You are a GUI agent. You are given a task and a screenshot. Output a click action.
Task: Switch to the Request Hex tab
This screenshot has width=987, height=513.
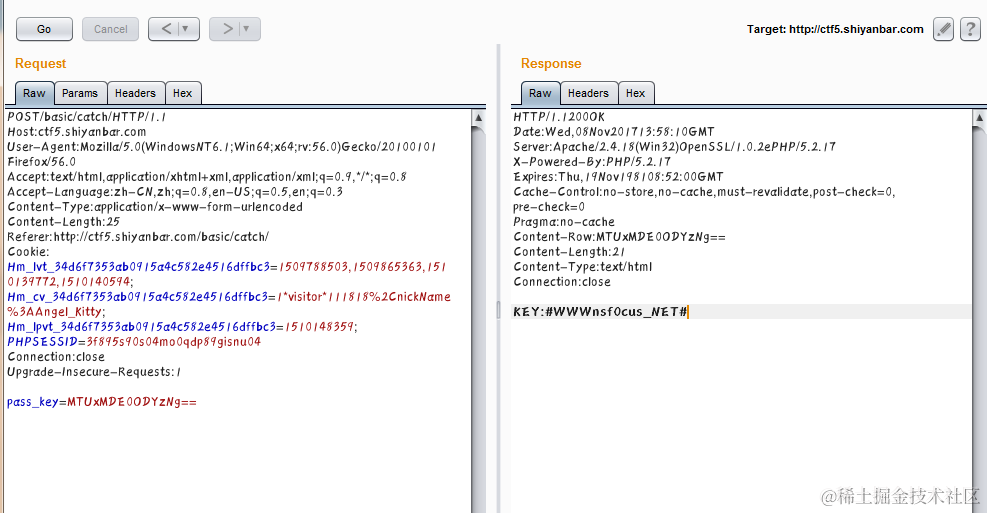coord(183,93)
